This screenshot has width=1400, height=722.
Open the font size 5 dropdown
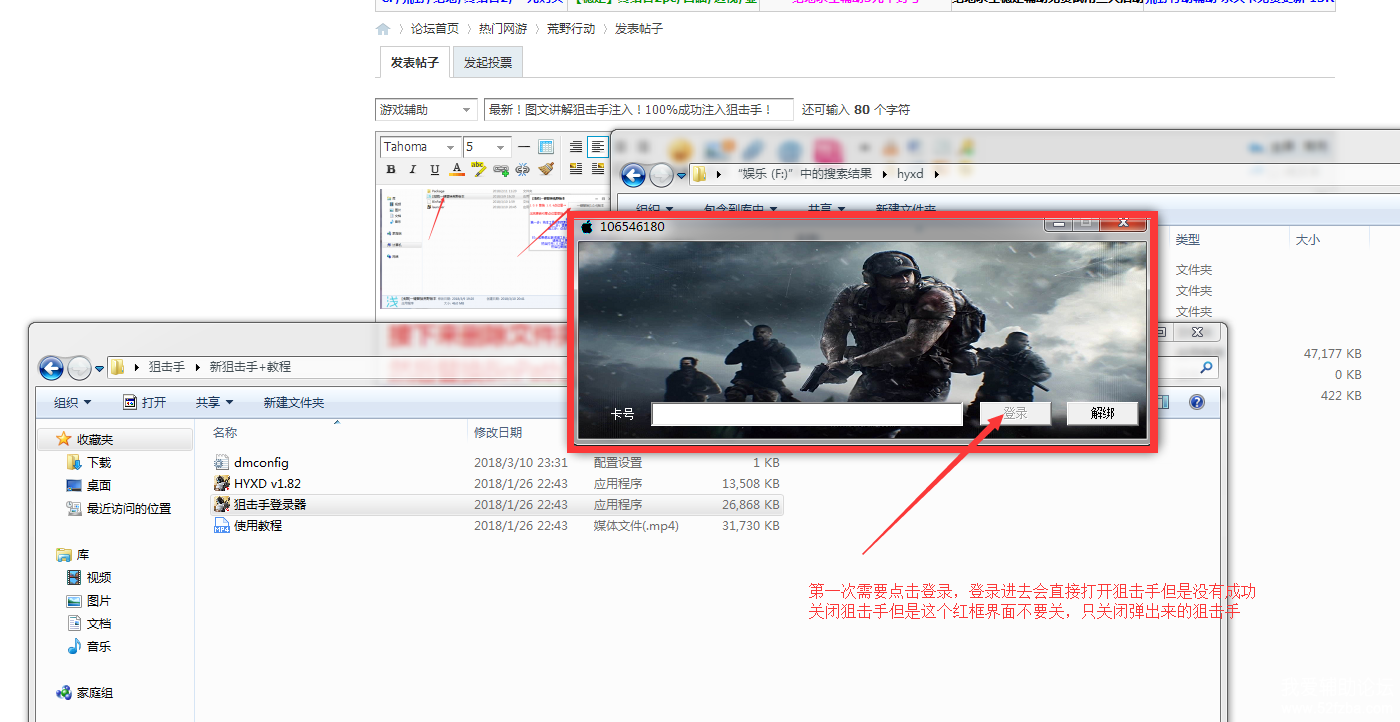(x=487, y=147)
